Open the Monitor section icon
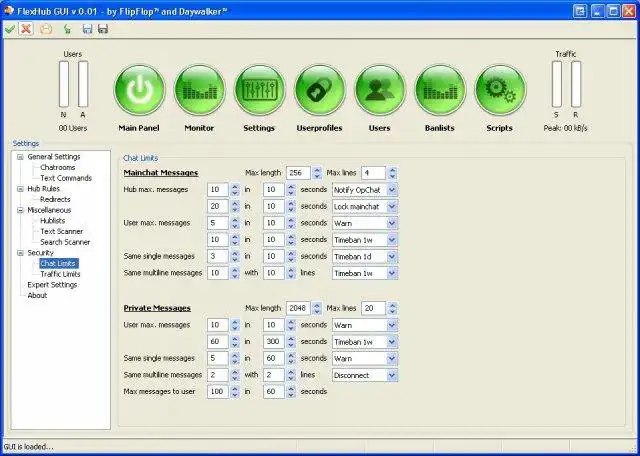 [x=200, y=90]
